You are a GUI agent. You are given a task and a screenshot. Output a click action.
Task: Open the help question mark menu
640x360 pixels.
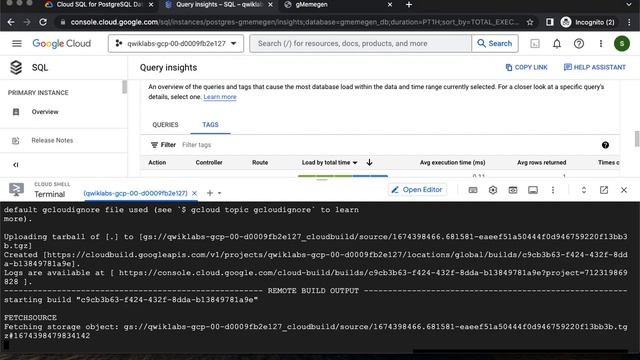579,43
